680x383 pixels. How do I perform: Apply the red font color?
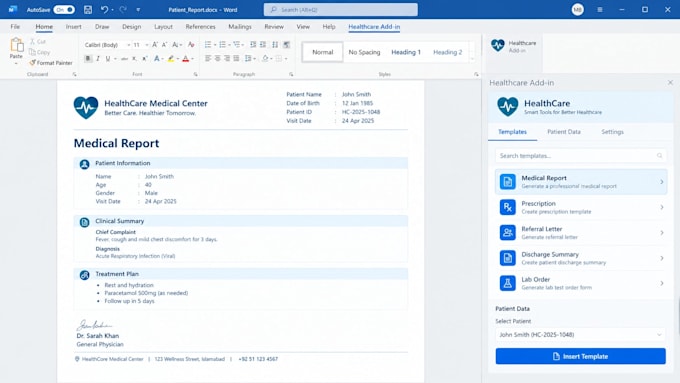click(186, 59)
